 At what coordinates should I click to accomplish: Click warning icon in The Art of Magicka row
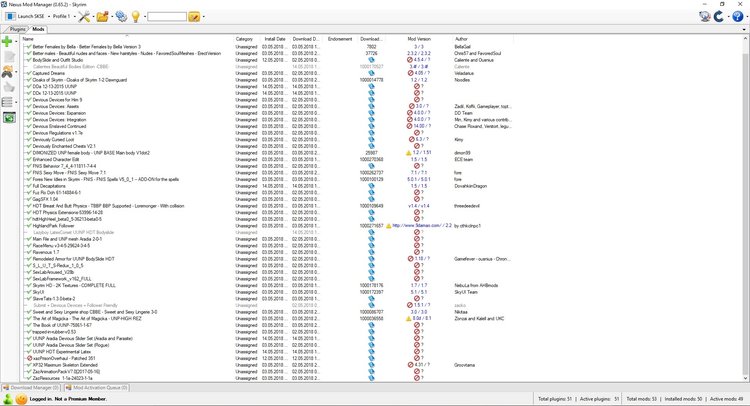point(408,318)
